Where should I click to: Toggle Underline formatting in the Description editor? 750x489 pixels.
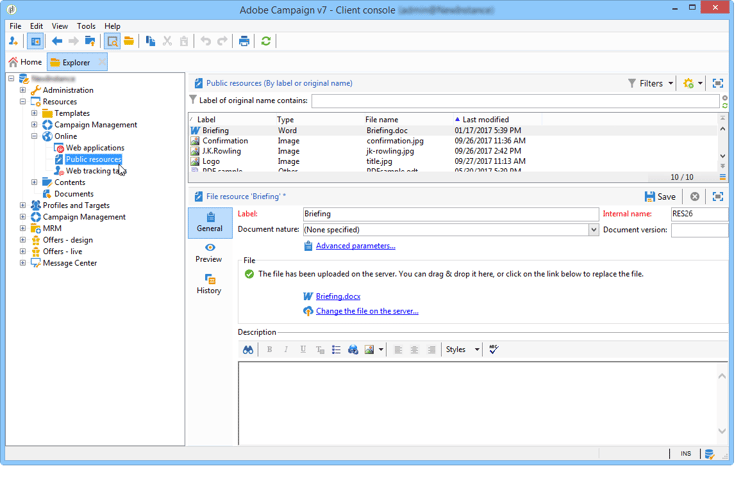click(303, 350)
